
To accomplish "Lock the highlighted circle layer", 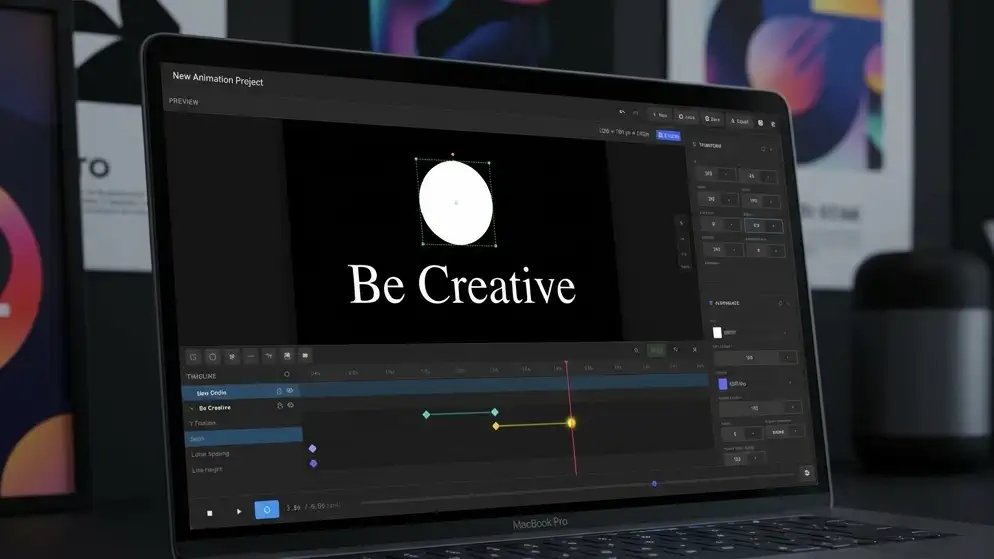I will 279,391.
